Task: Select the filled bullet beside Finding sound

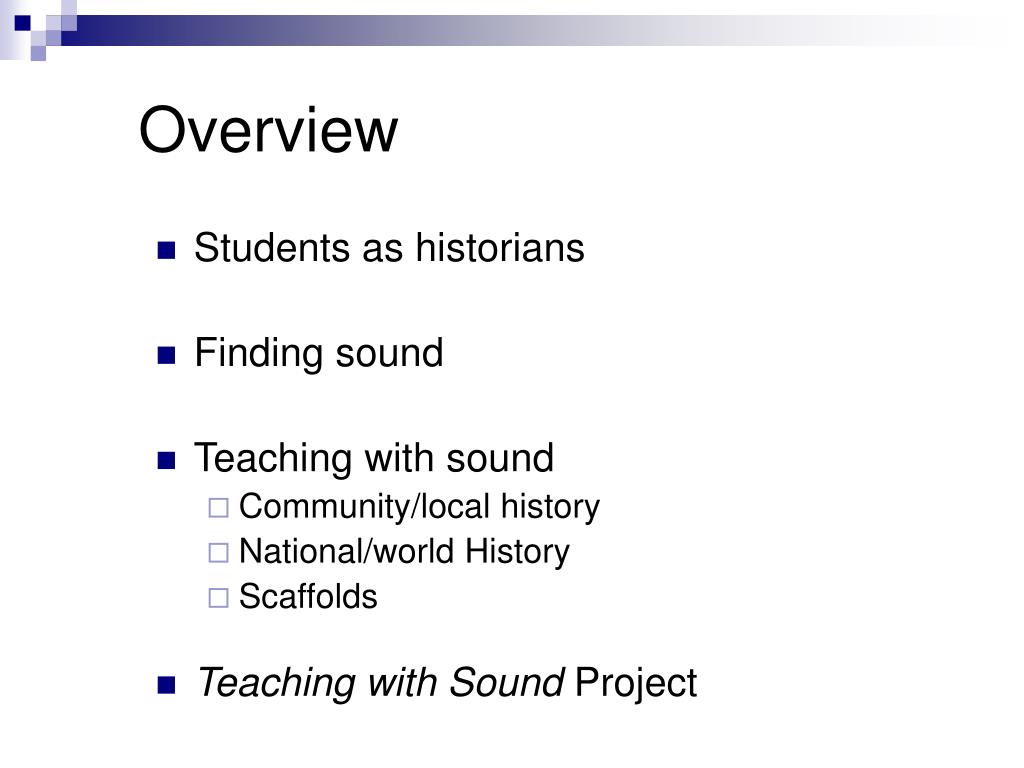Action: coord(167,355)
